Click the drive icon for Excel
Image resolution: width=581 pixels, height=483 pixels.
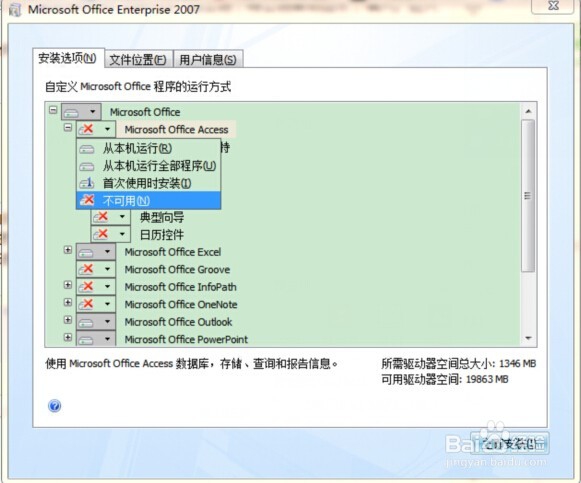(x=86, y=253)
